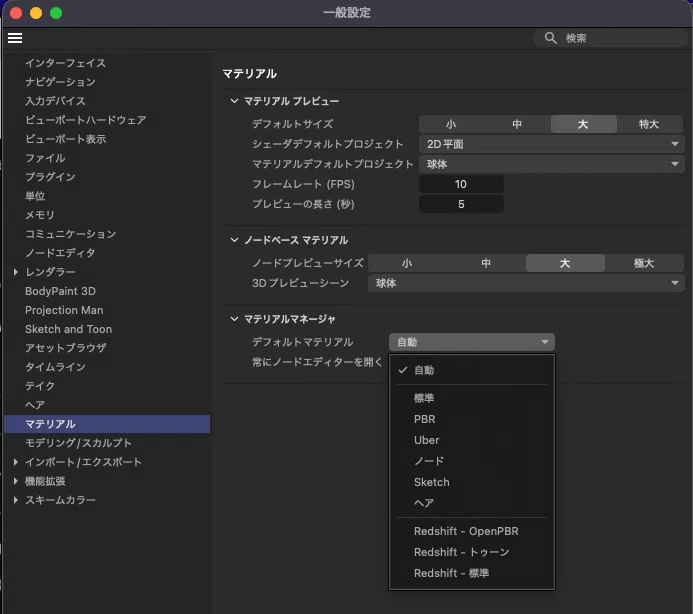Expand the レンダラー tree item

point(16,272)
